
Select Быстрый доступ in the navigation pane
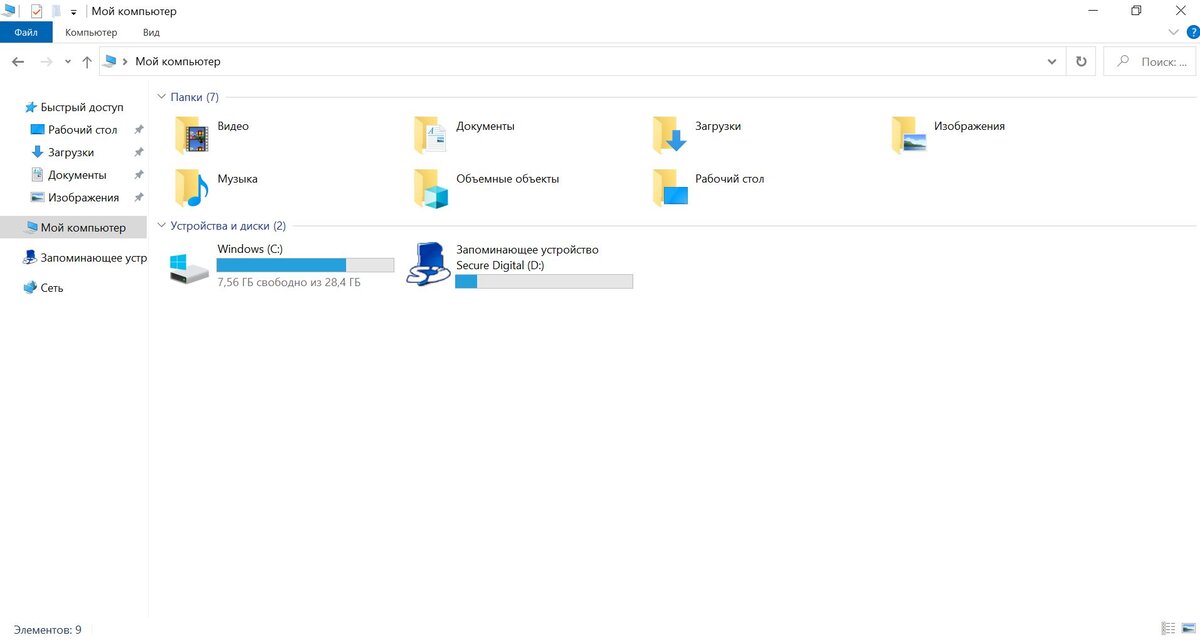coord(82,107)
